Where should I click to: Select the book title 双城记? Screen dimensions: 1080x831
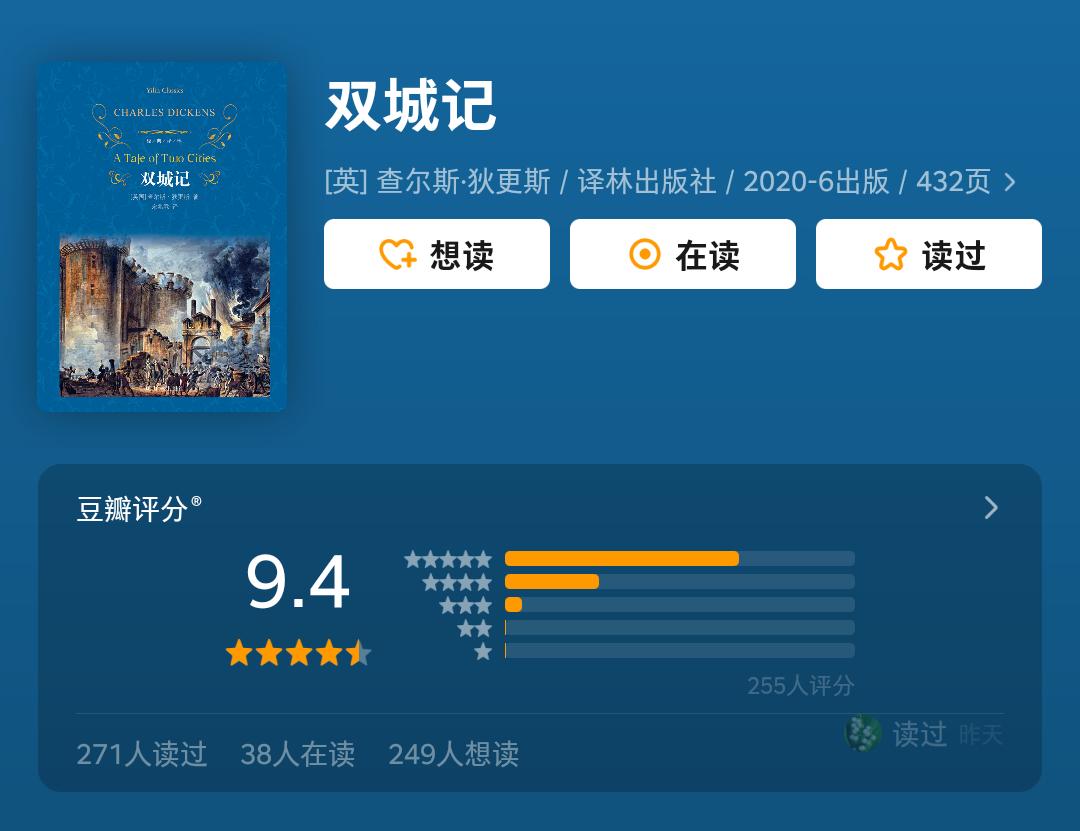411,105
